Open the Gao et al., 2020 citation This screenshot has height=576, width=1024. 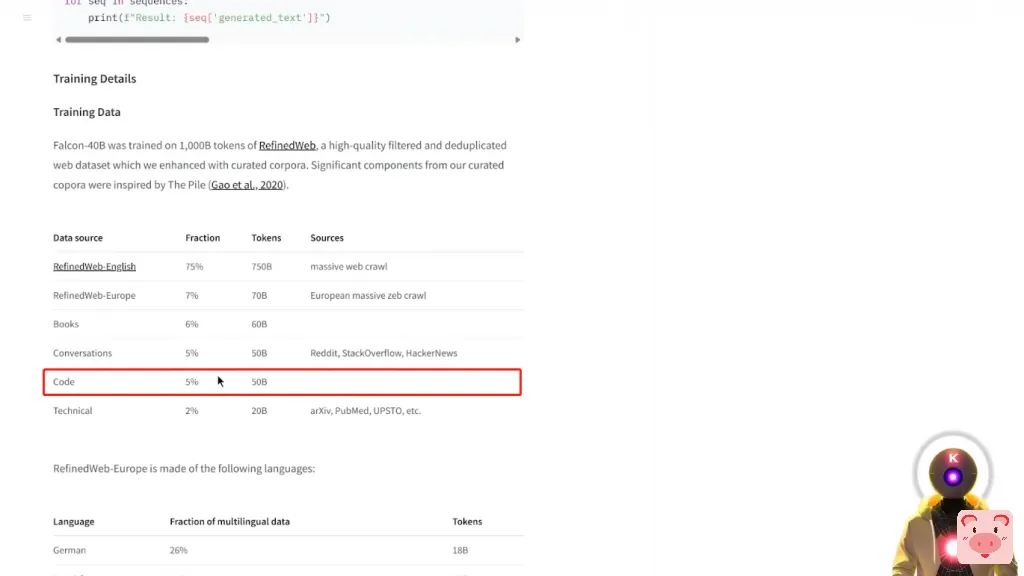point(247,185)
